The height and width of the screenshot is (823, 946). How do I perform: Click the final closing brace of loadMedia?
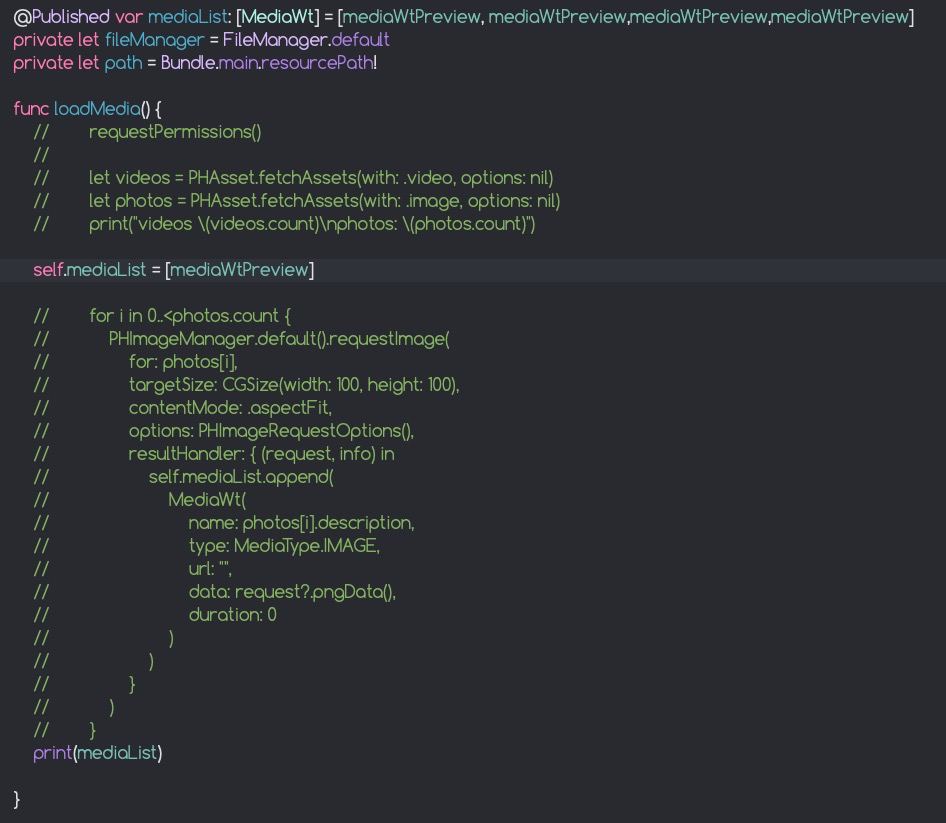[16, 799]
